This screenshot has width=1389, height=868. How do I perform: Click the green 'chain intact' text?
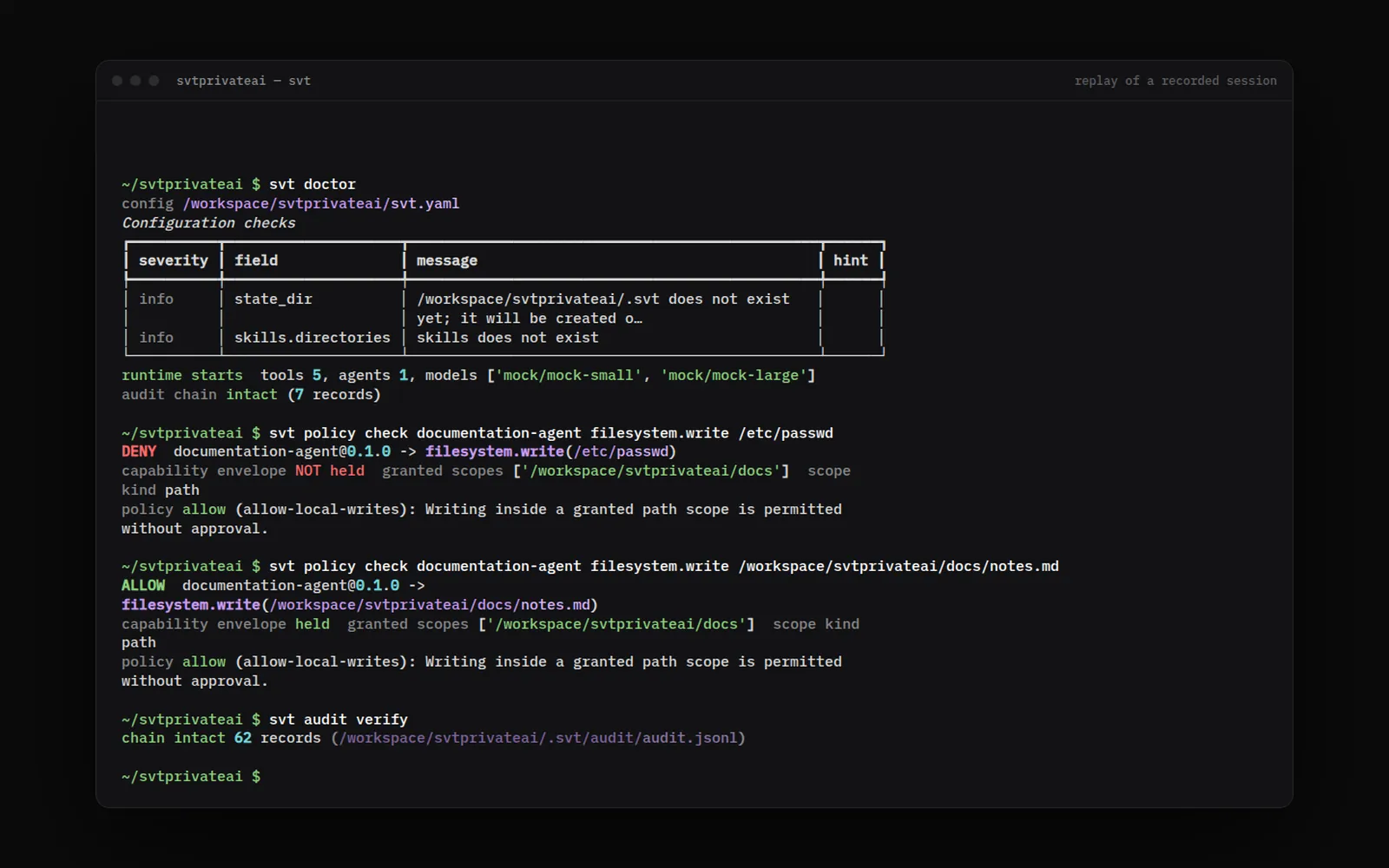point(174,738)
